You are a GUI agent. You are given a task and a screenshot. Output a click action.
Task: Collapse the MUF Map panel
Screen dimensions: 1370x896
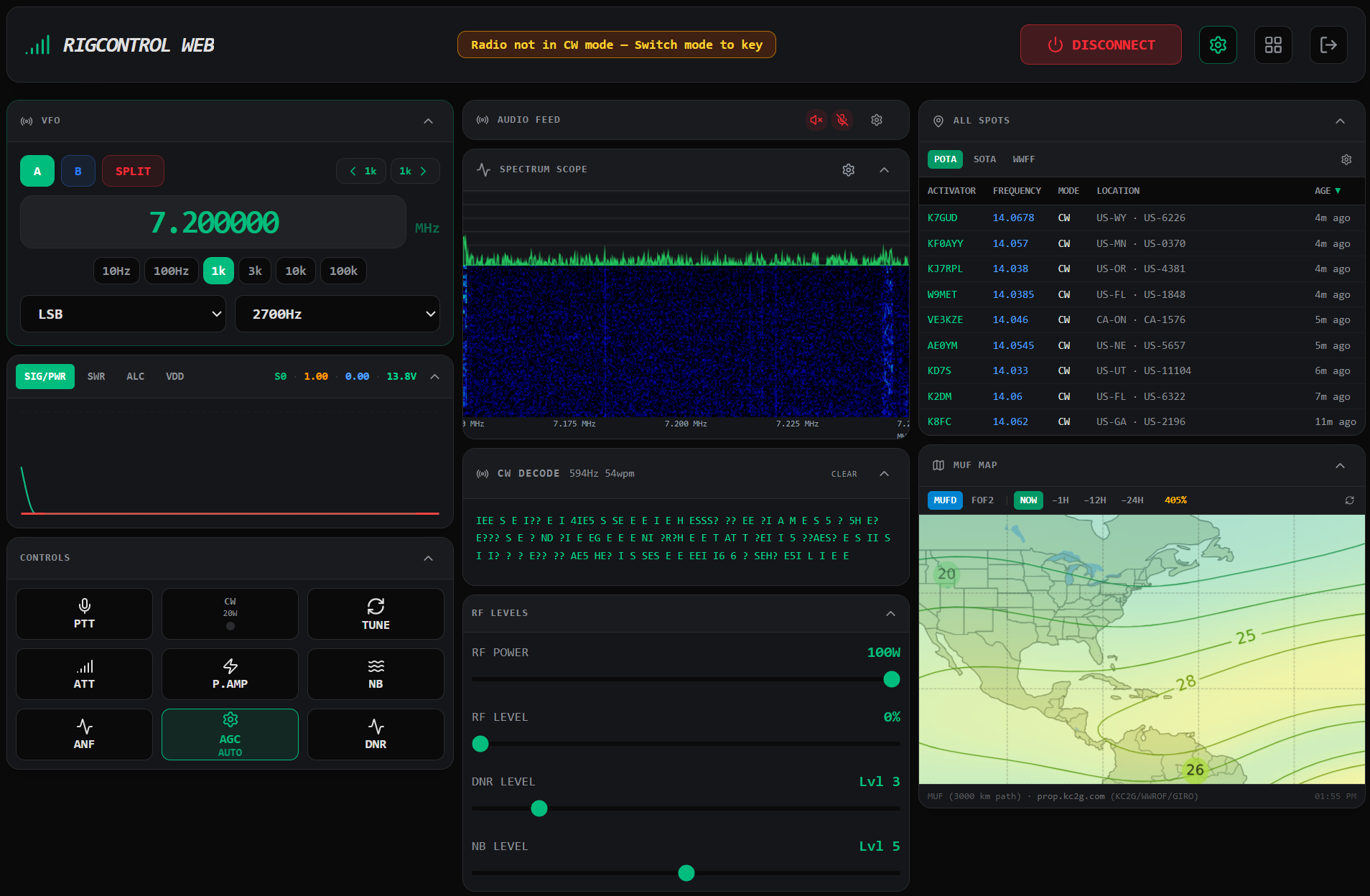point(1340,465)
